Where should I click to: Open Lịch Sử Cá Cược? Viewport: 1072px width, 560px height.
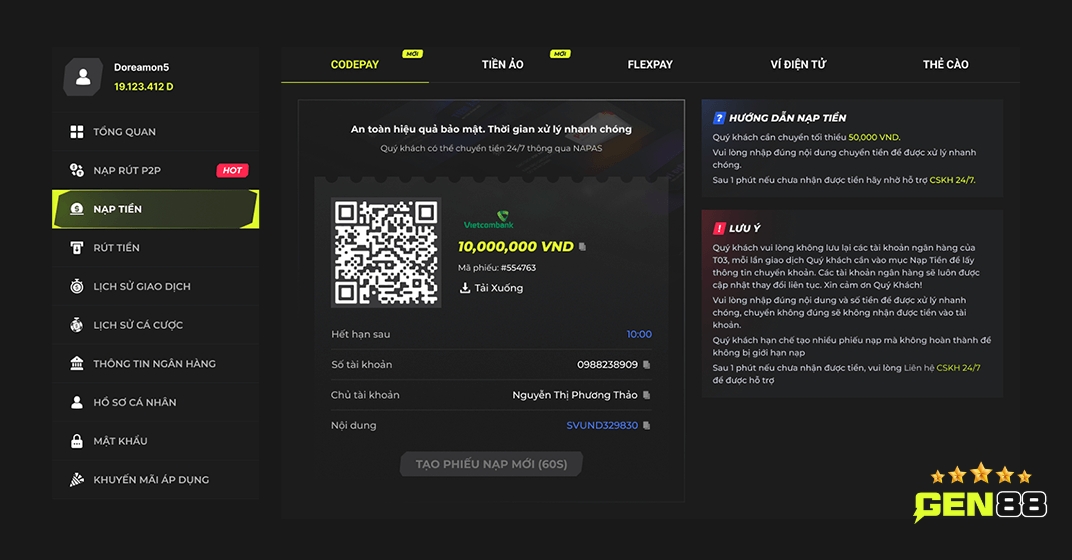[x=156, y=325]
